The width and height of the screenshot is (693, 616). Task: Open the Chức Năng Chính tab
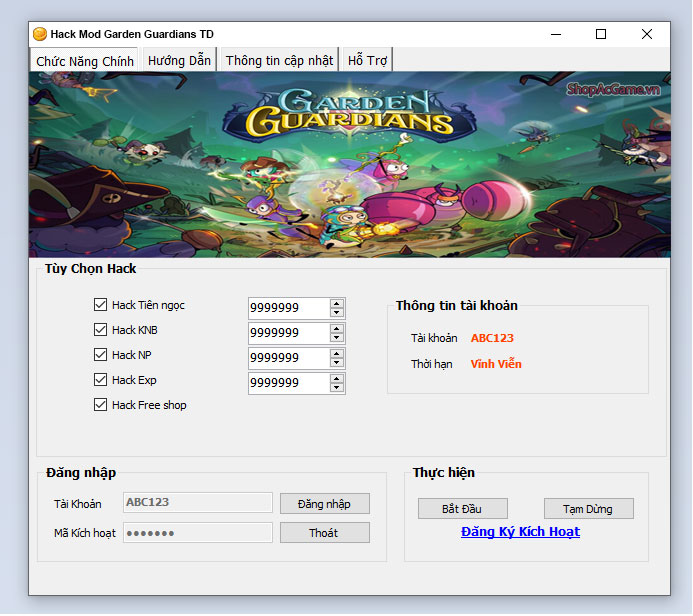(84, 60)
